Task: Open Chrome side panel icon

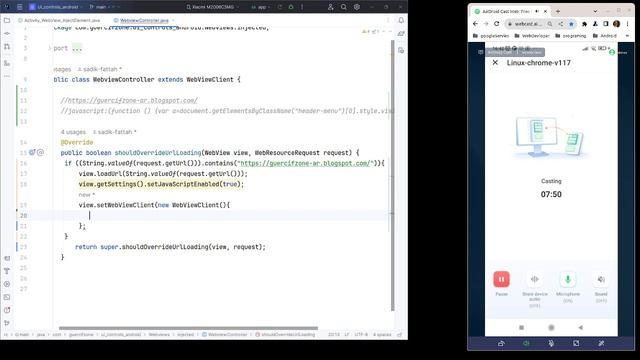Action: click(606, 24)
